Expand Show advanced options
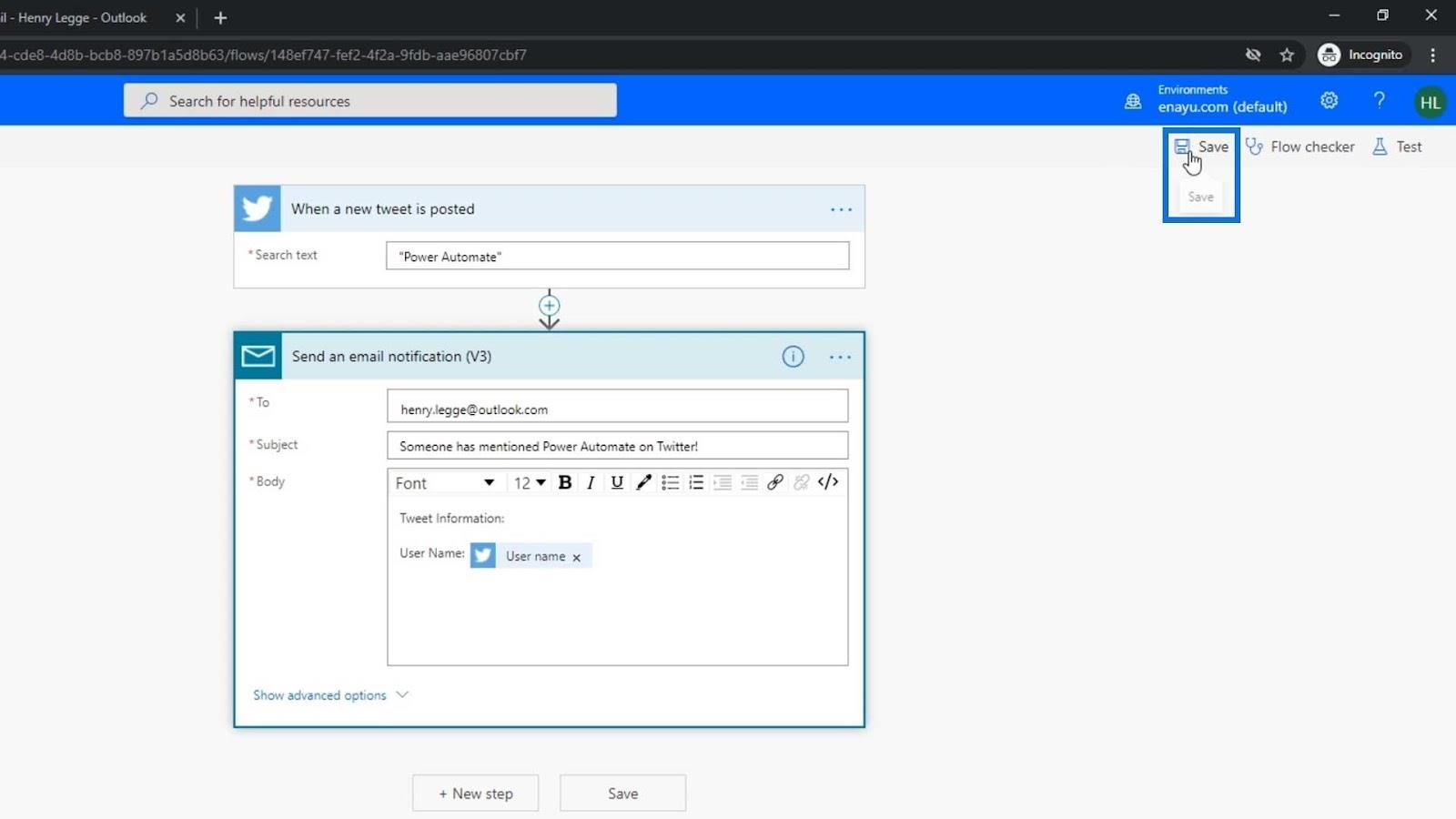Screen dimensions: 1456x819 pyautogui.click(x=330, y=695)
